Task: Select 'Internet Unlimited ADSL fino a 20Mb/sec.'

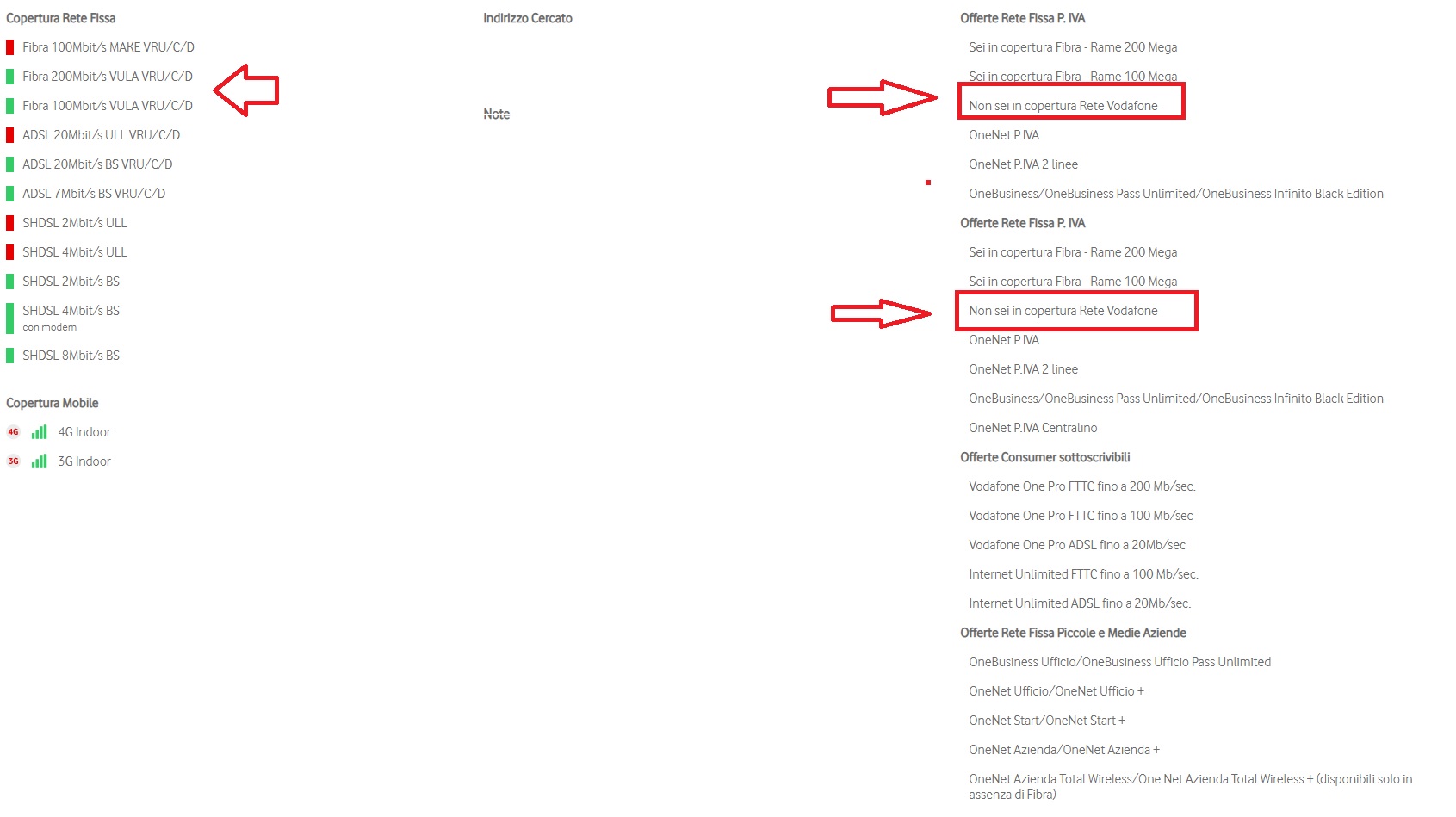Action: click(1081, 603)
